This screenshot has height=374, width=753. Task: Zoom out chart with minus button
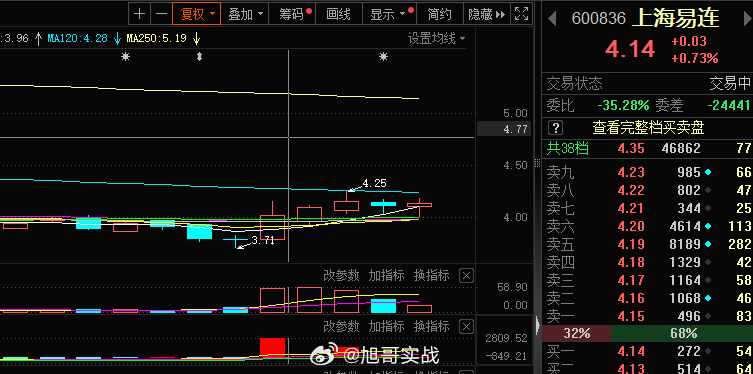(161, 14)
